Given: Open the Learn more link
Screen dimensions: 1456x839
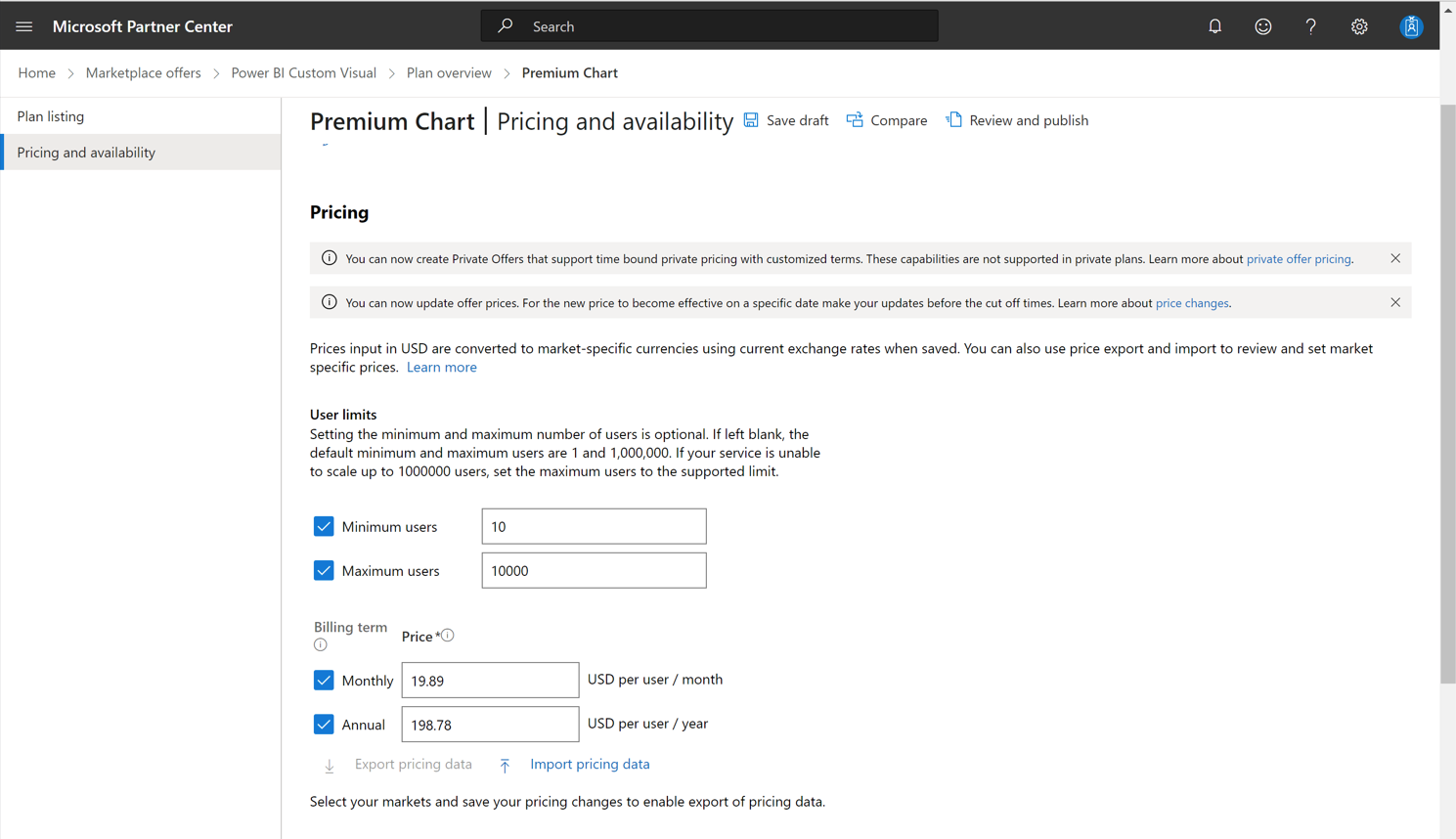Looking at the screenshot, I should (x=442, y=367).
